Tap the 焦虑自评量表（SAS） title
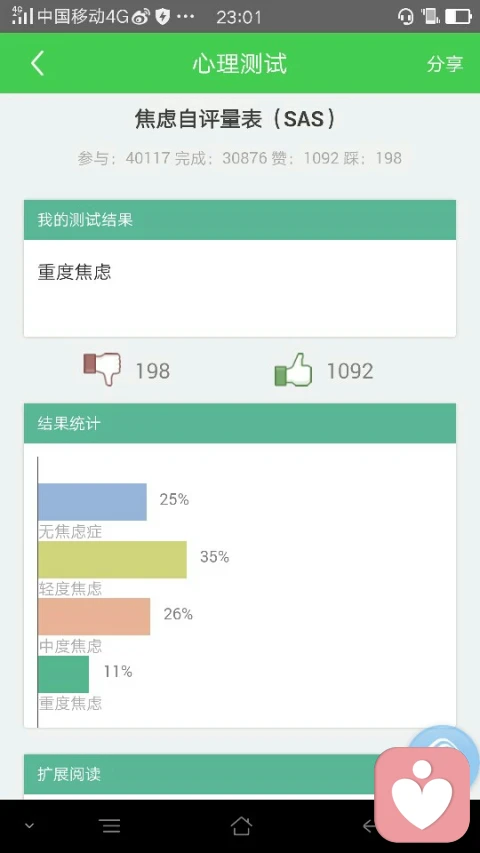Viewport: 480px width, 853px height. [x=236, y=119]
